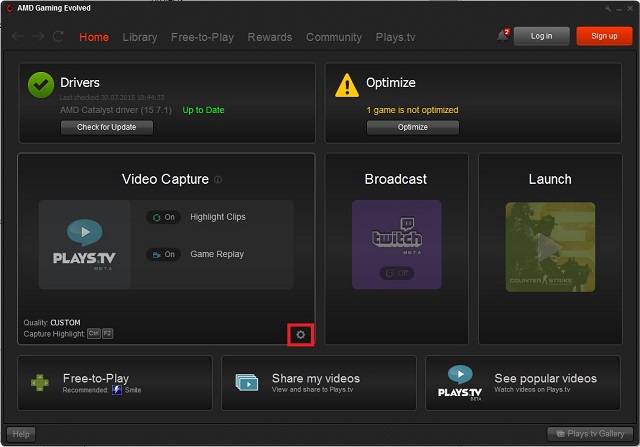Minimize the AMD Gaming Evolved window

coord(619,9)
